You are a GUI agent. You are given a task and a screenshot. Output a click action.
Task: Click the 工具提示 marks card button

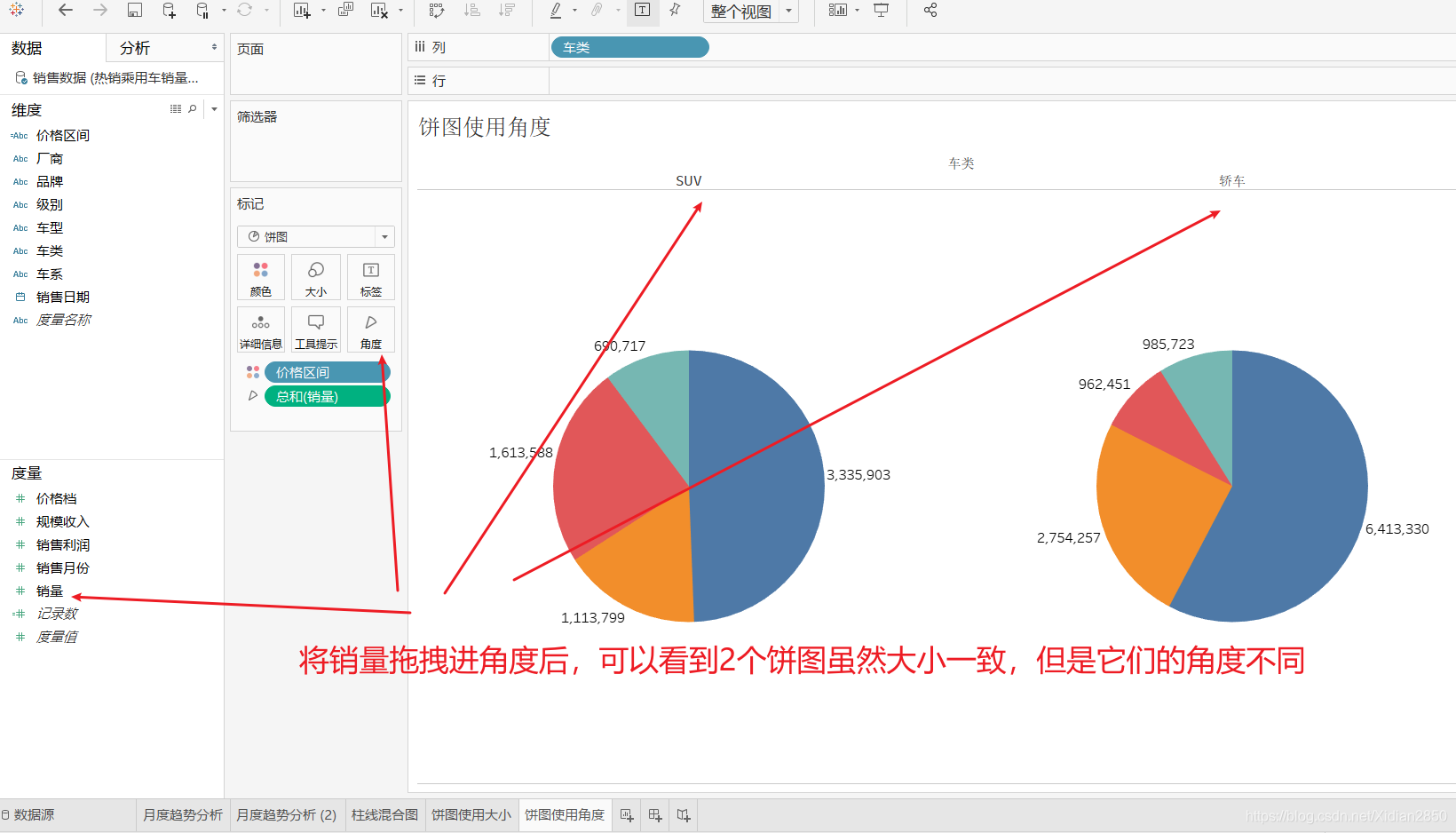pos(316,330)
